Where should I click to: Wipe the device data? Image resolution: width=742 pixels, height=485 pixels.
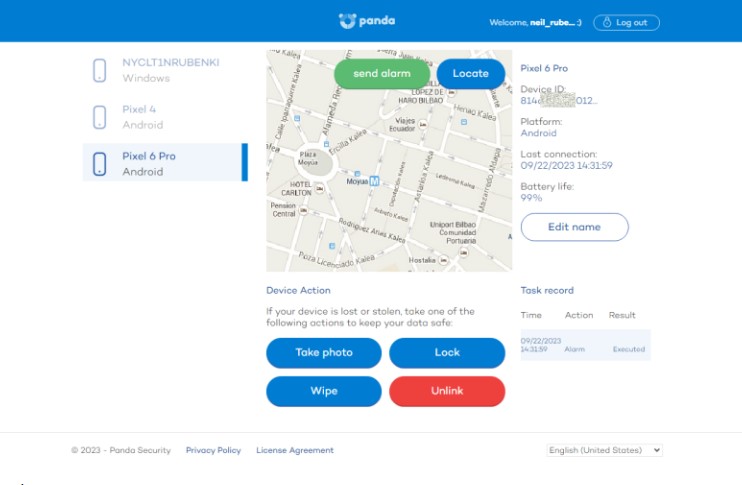point(323,391)
